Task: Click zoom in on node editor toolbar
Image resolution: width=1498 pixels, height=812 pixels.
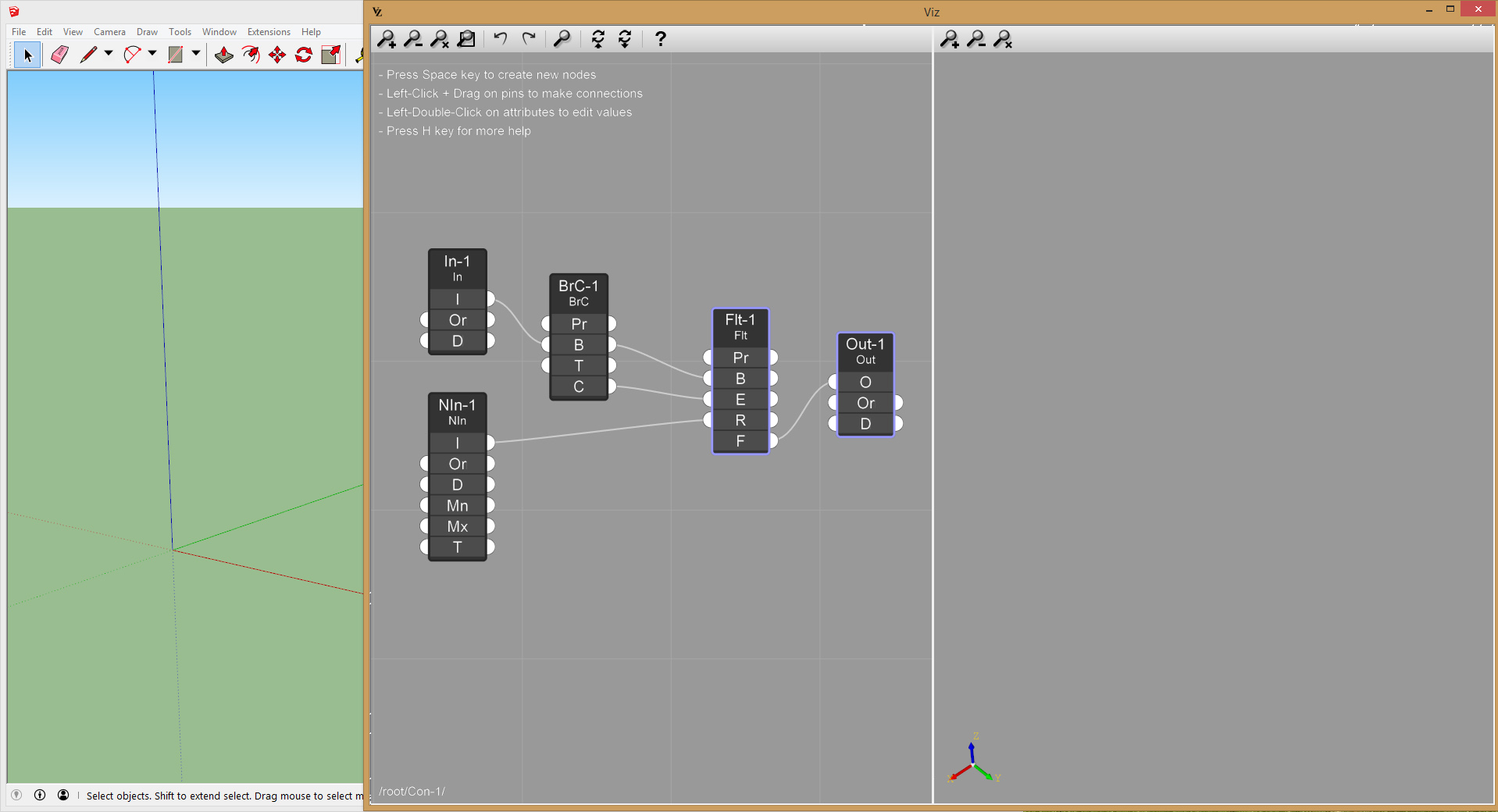Action: 387,39
